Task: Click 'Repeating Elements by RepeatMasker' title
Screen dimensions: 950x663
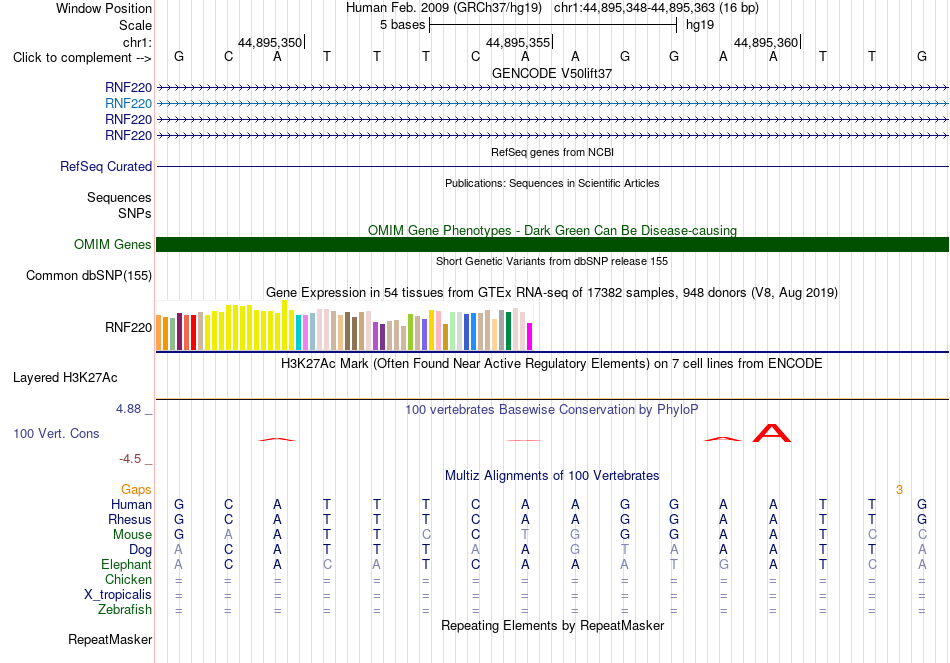Action: [x=552, y=625]
